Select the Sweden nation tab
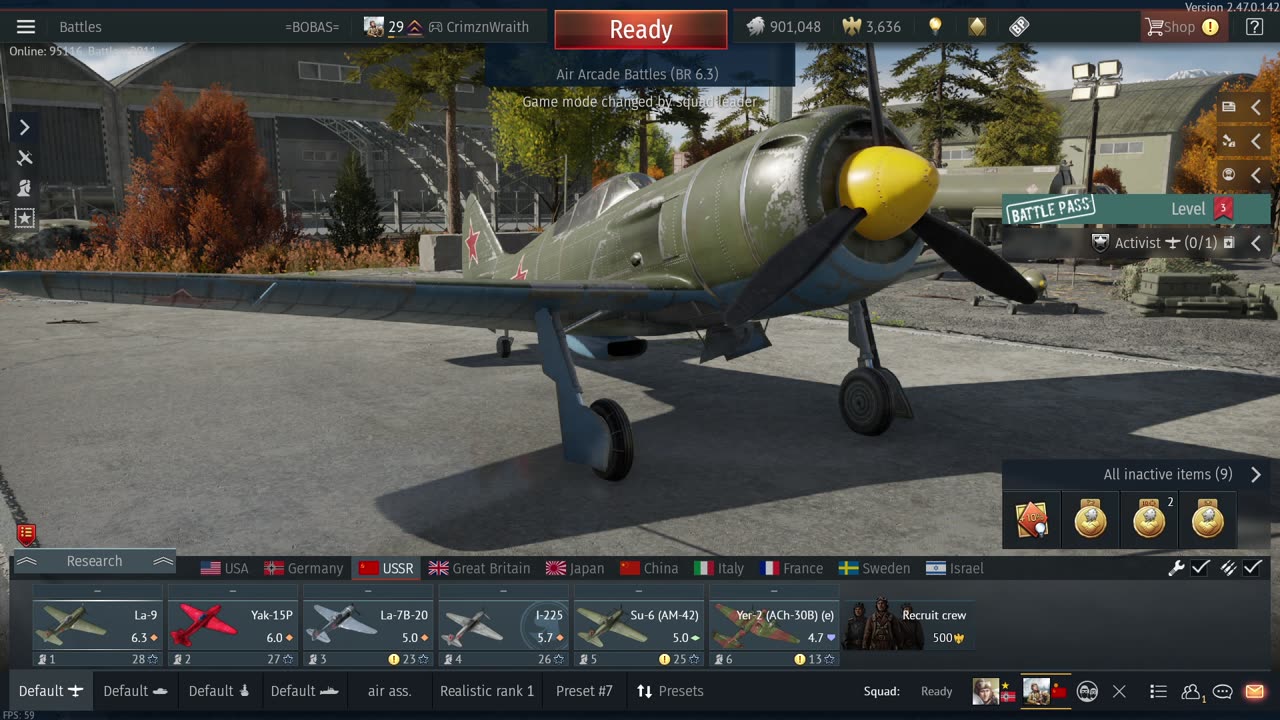The width and height of the screenshot is (1280, 720). (x=875, y=568)
